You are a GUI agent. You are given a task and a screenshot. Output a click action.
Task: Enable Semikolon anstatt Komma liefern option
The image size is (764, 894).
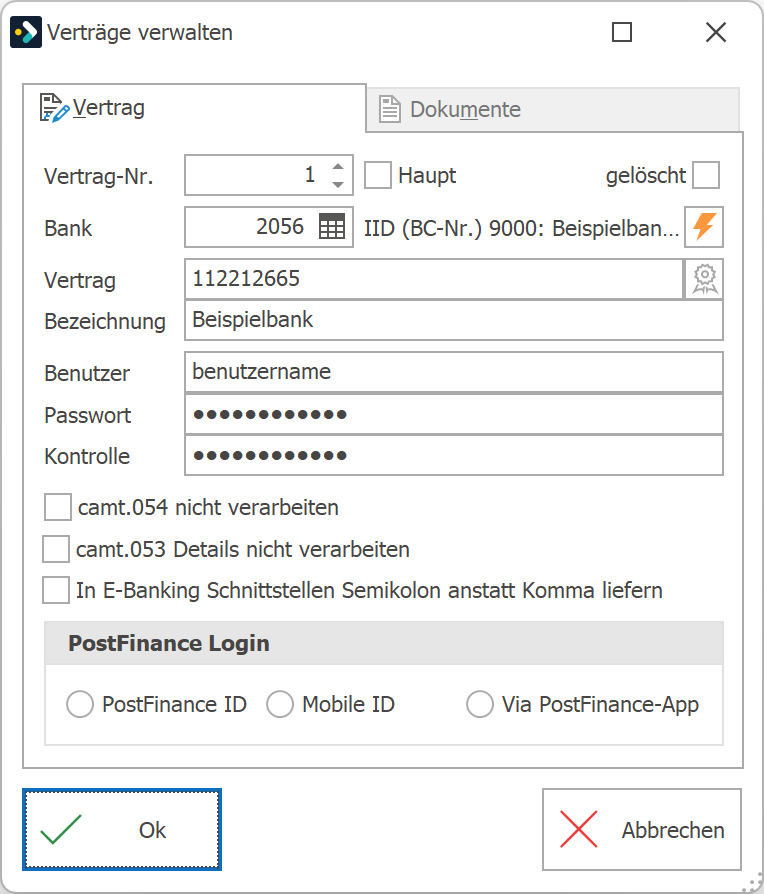coord(56,590)
